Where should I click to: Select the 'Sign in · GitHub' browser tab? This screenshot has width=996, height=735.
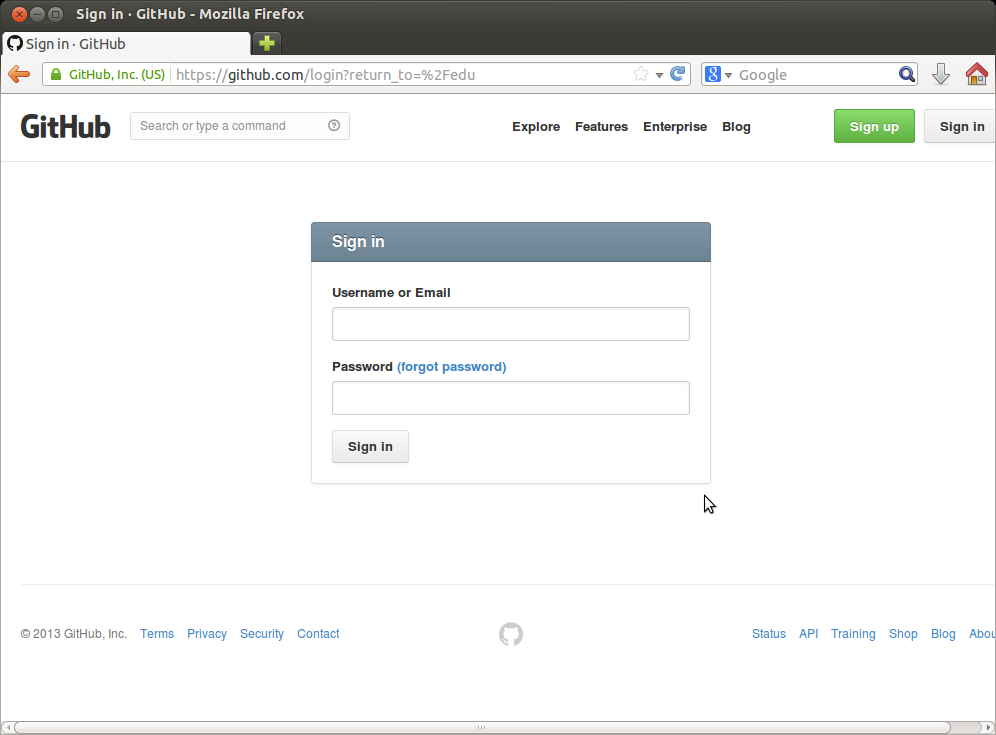coord(126,44)
